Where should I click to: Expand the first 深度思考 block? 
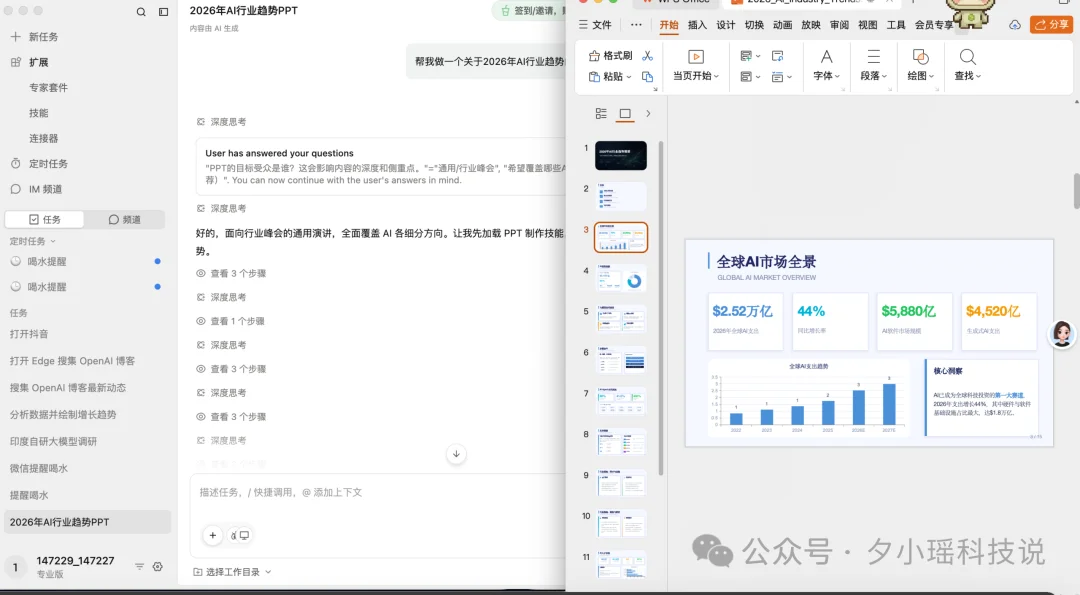pyautogui.click(x=222, y=122)
